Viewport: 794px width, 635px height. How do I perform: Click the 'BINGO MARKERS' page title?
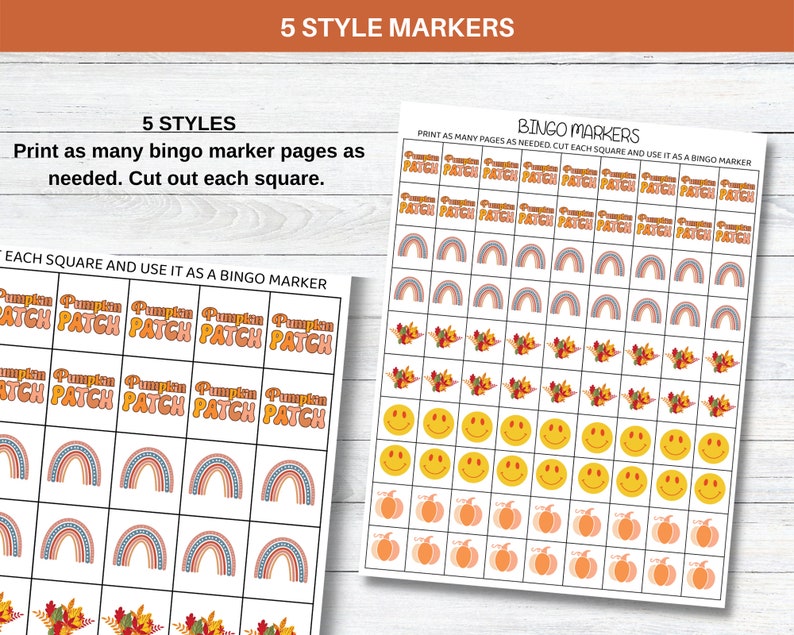(x=579, y=131)
